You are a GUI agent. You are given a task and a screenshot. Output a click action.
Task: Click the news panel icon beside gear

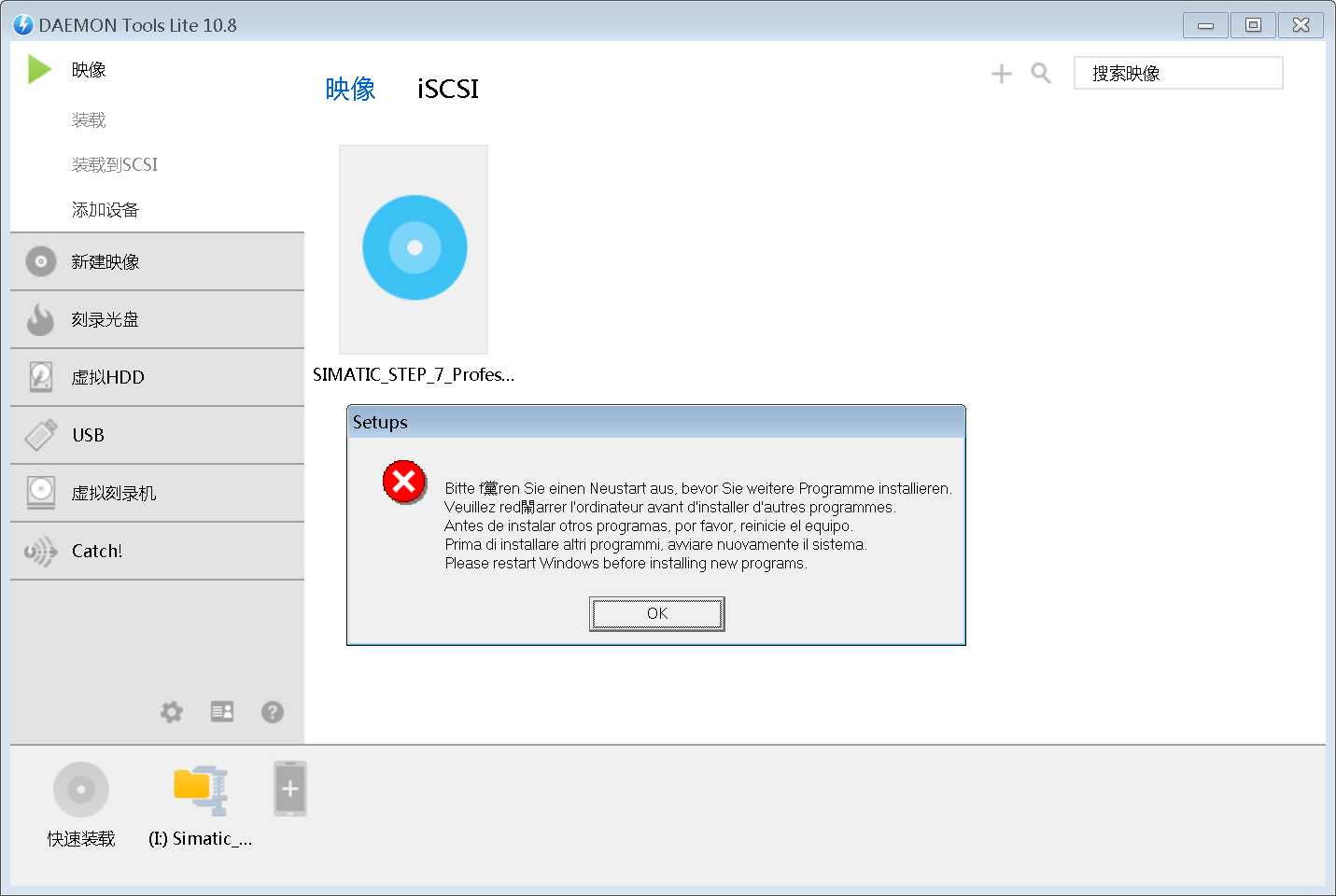(x=222, y=712)
